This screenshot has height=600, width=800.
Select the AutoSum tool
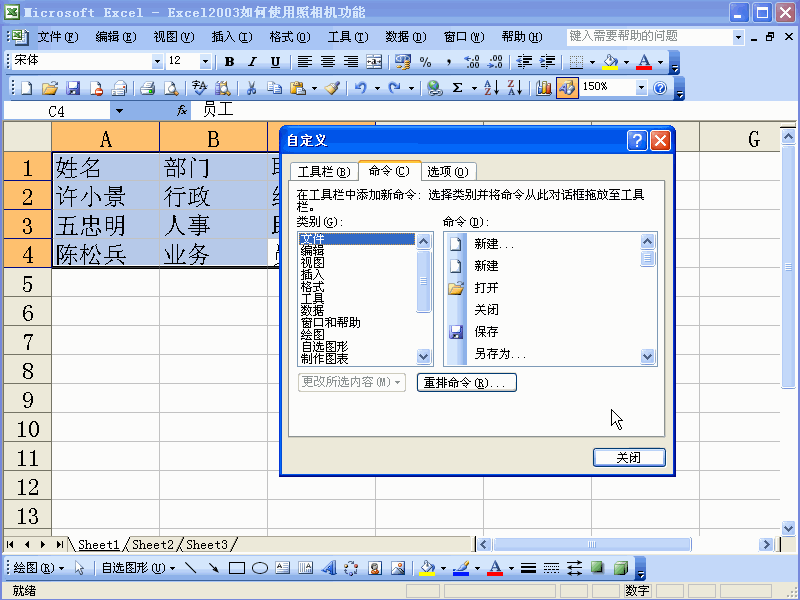[459, 88]
